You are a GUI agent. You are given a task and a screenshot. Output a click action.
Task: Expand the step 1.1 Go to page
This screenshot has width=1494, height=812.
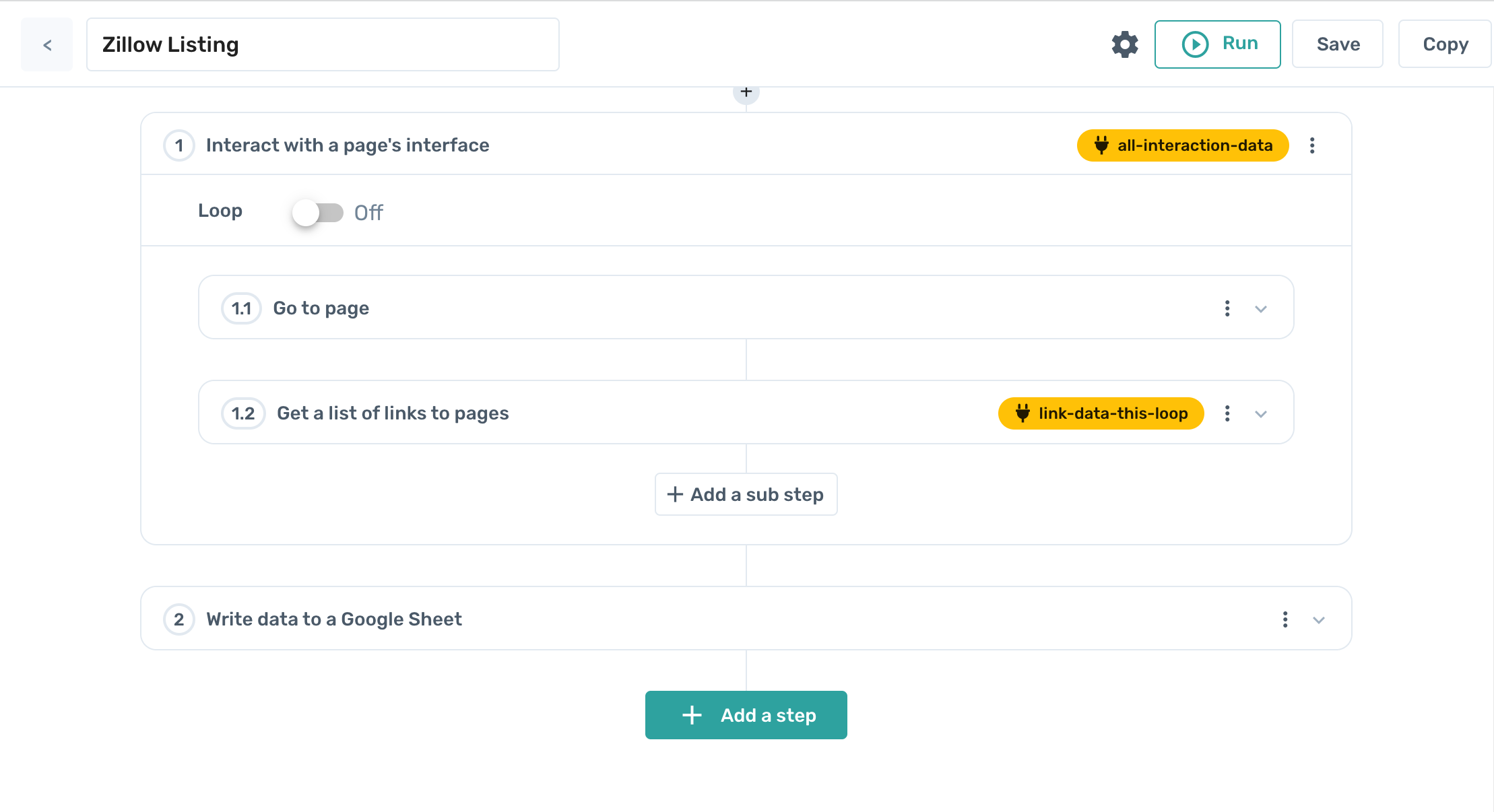tap(1262, 308)
